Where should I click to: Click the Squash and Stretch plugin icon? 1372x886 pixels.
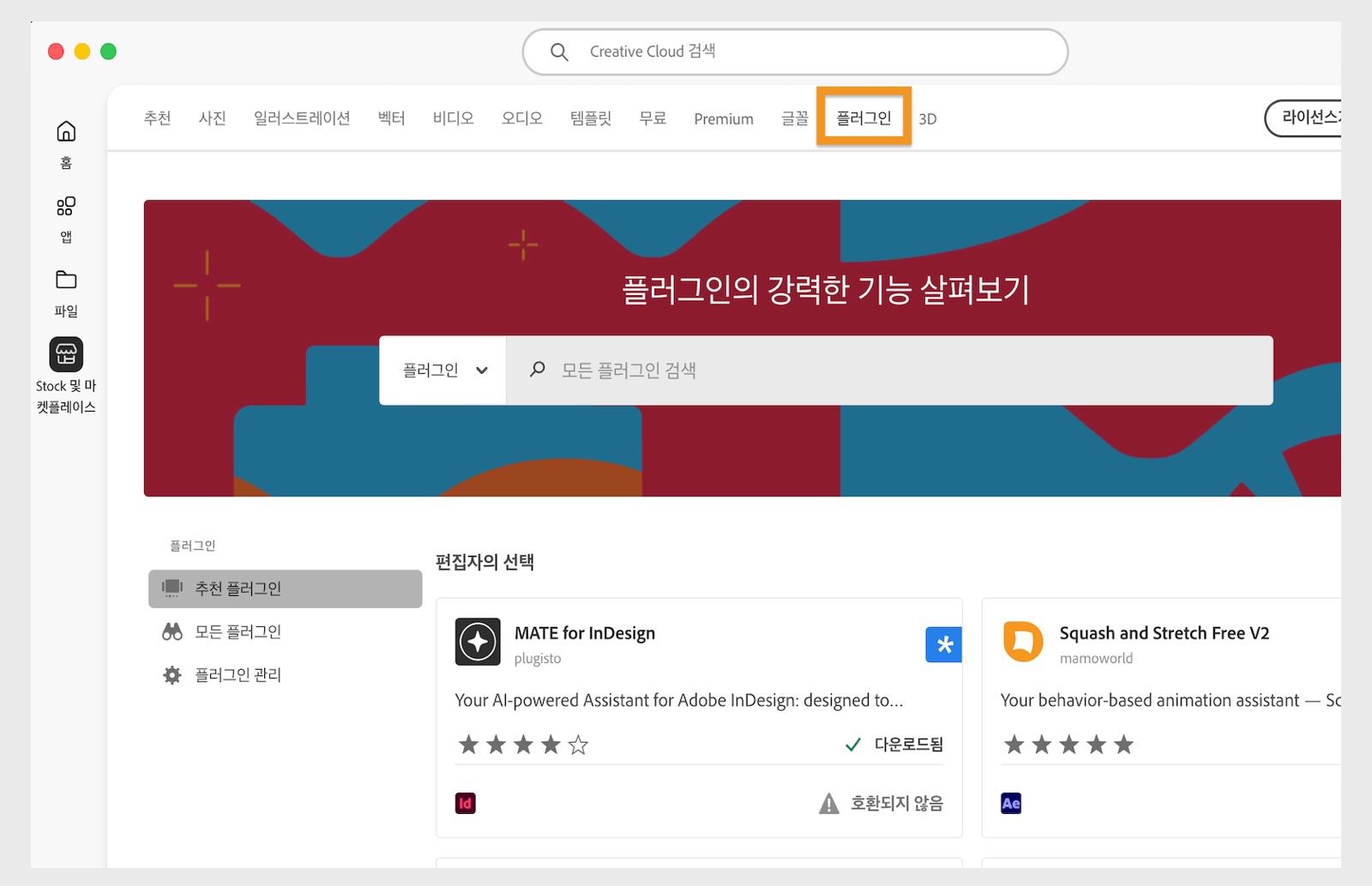pyautogui.click(x=1023, y=642)
